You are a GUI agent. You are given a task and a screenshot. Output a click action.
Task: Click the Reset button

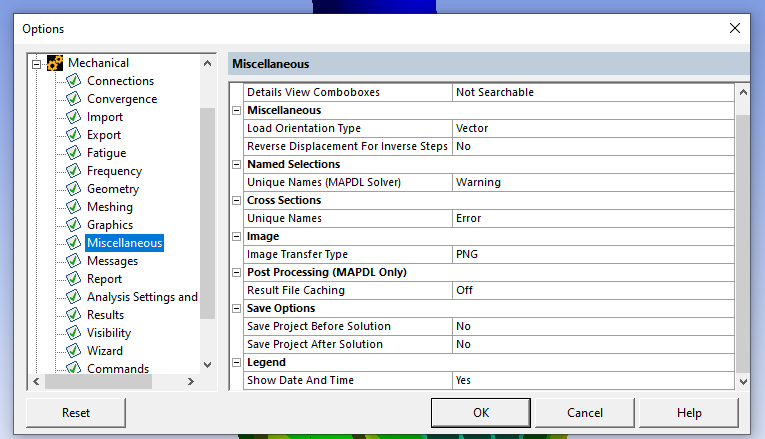(76, 413)
